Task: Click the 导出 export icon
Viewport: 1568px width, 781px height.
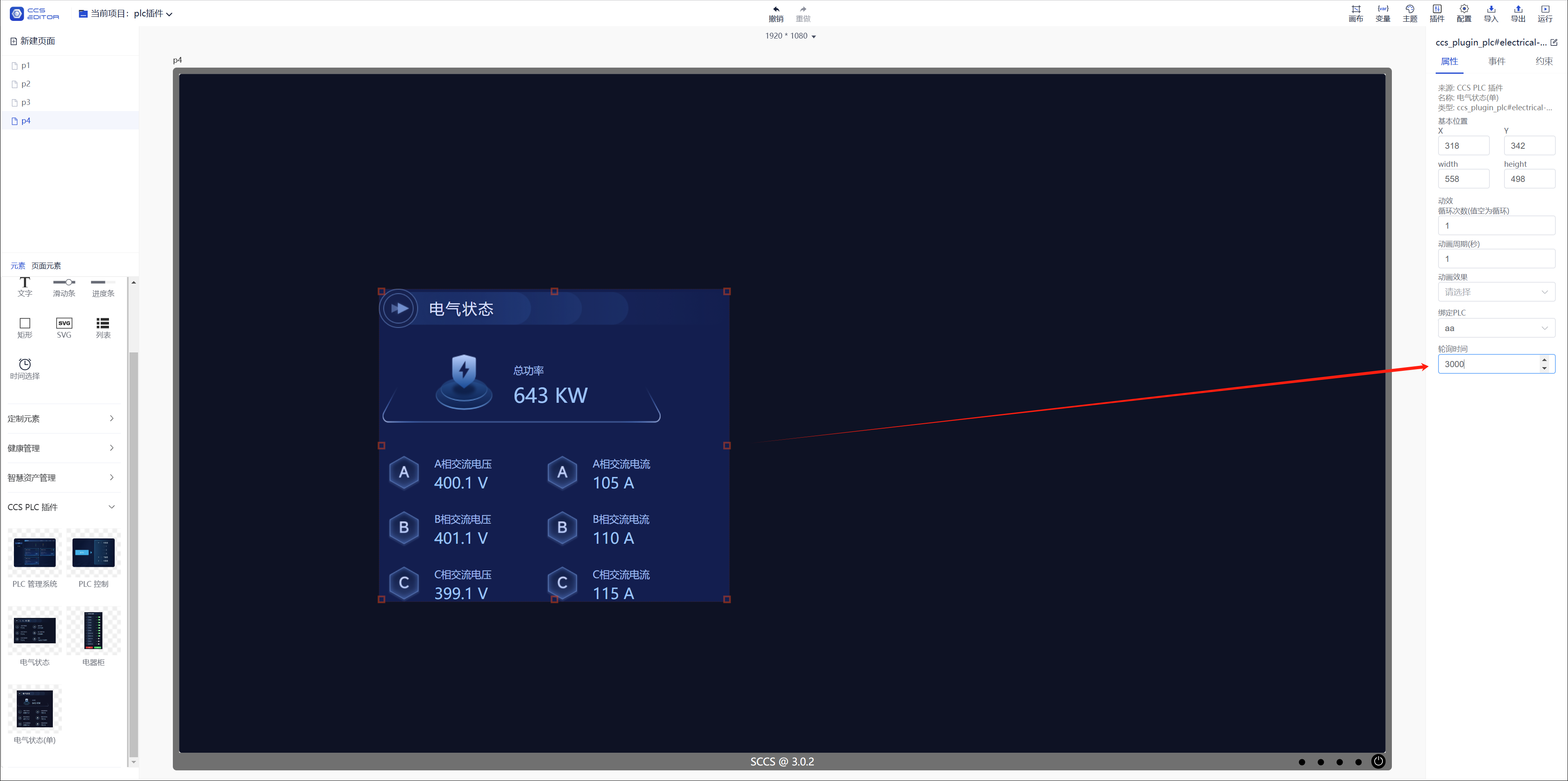Action: pyautogui.click(x=1518, y=9)
